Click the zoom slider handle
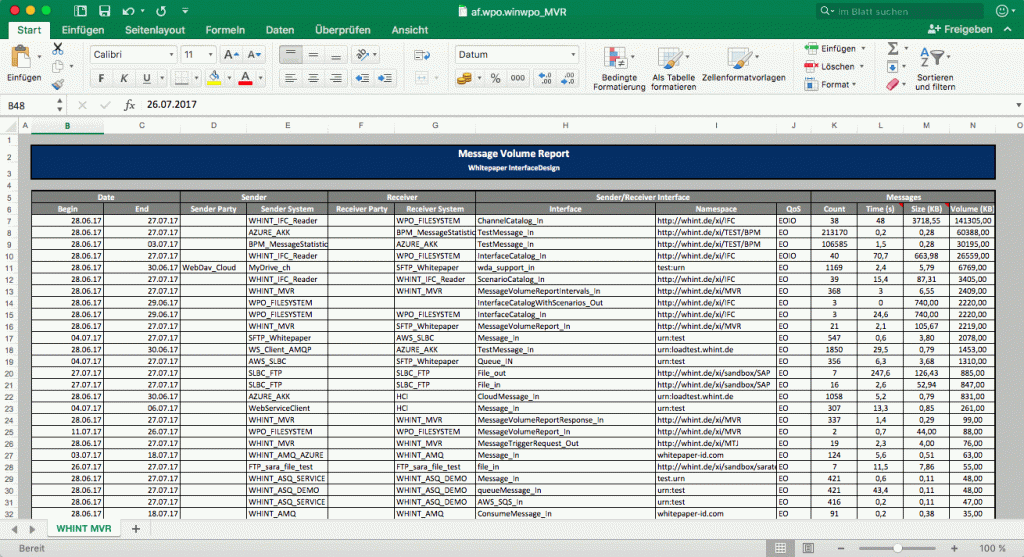 [898, 549]
